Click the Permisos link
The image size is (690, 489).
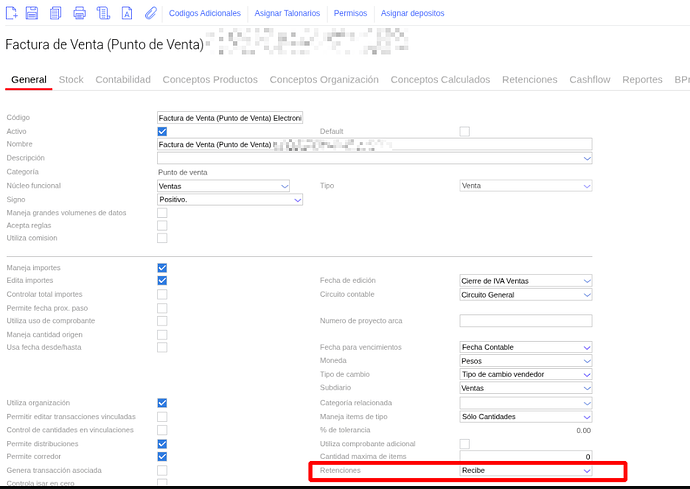click(x=350, y=13)
